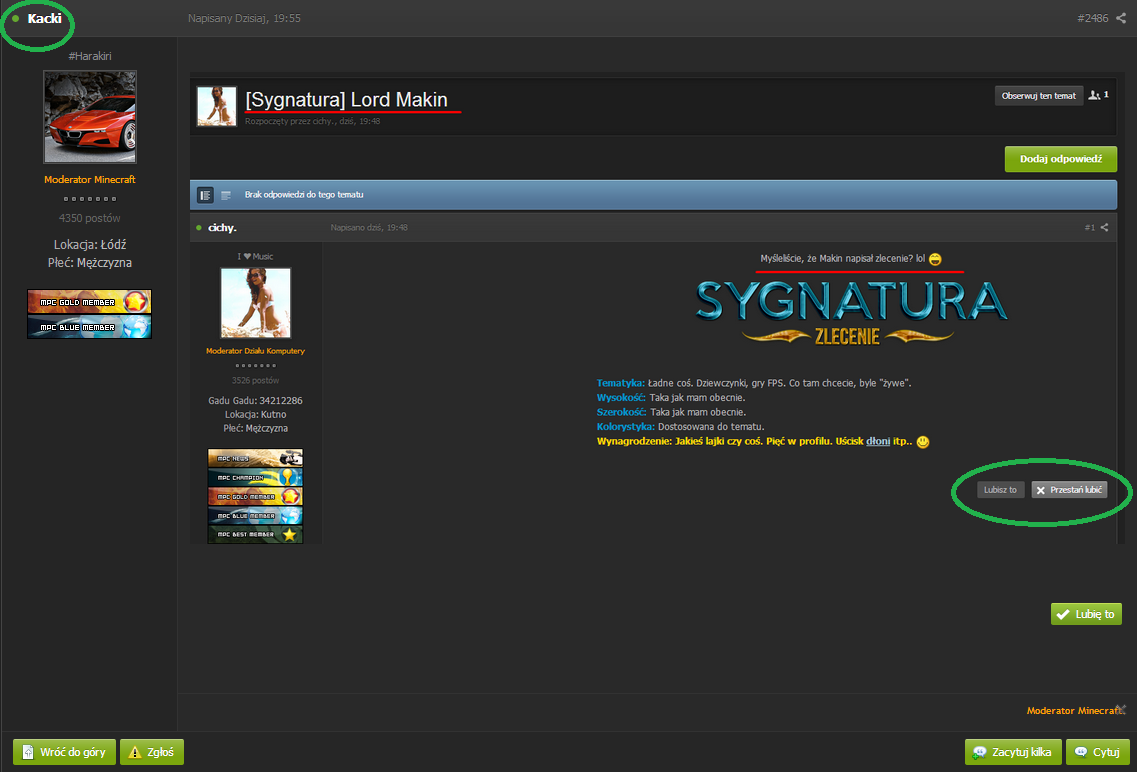Click 'Brak odpowiedzi do tego tematu' text
1137x772 pixels.
(304, 195)
